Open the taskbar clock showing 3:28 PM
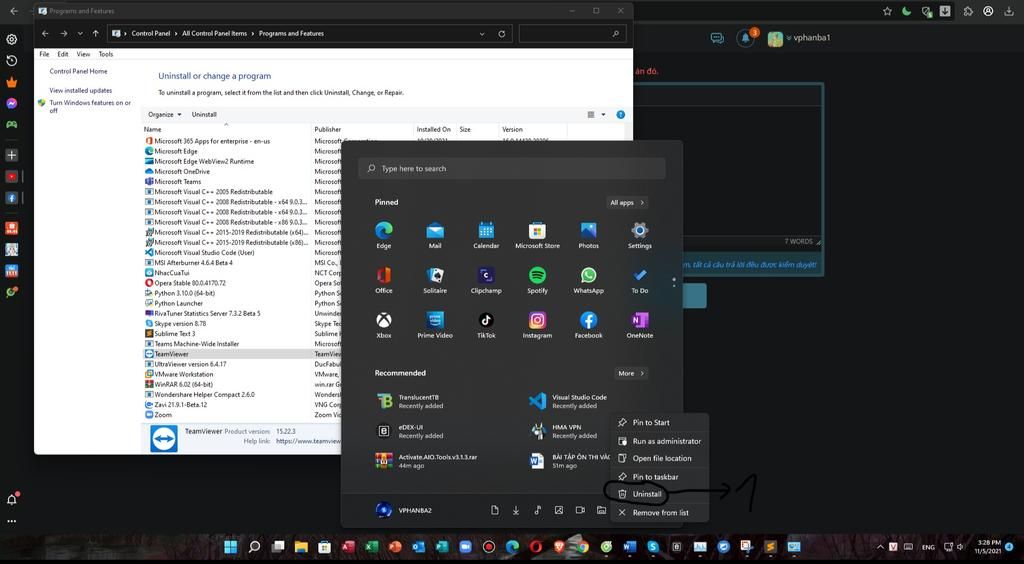Screen dimensions: 1024x564 click(x=989, y=547)
